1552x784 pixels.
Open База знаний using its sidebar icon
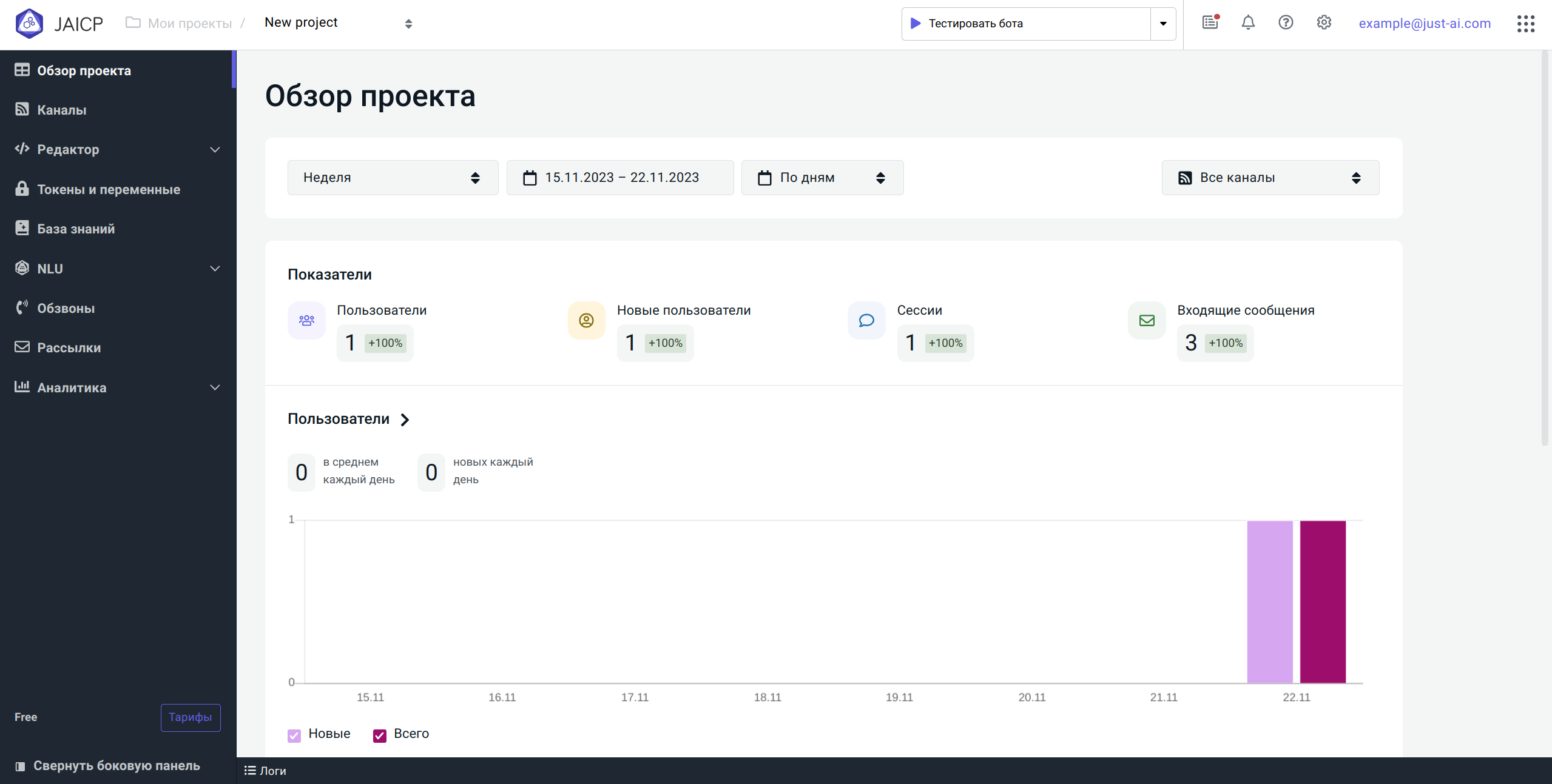[21, 228]
